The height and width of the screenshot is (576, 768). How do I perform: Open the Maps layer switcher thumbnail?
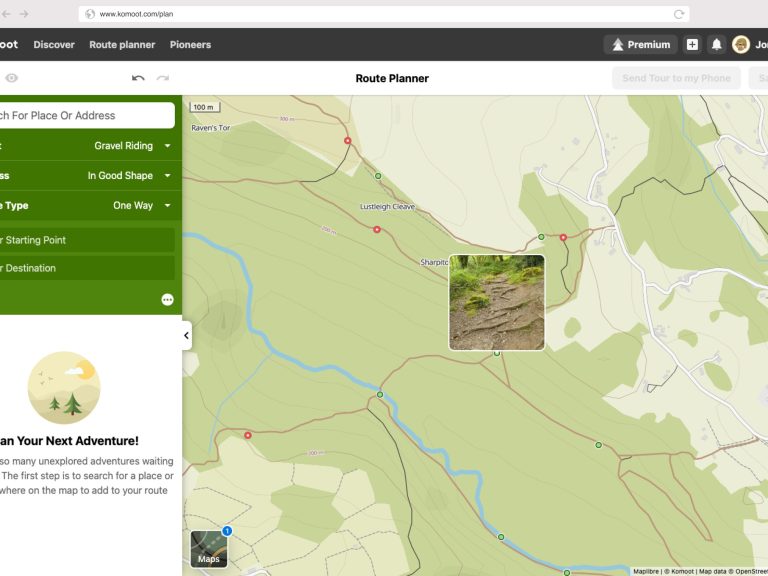click(209, 549)
